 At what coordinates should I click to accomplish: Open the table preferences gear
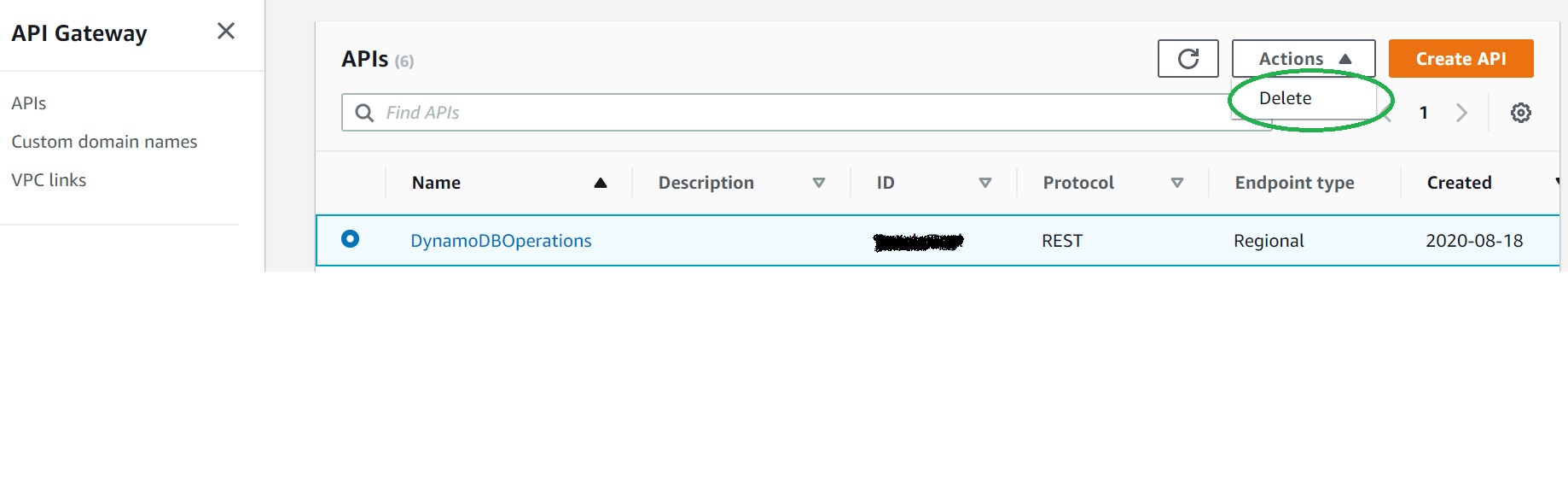[1520, 113]
